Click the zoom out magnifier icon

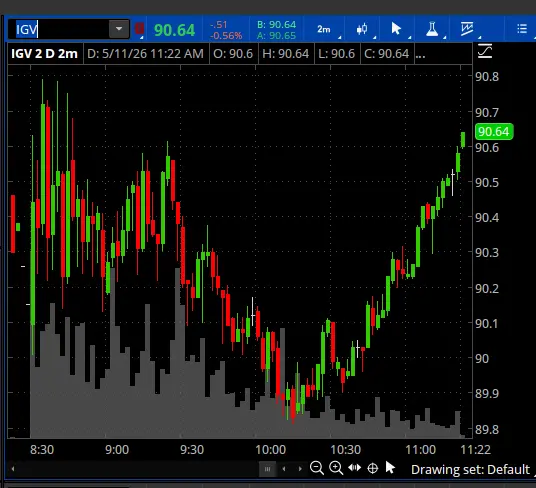317,467
